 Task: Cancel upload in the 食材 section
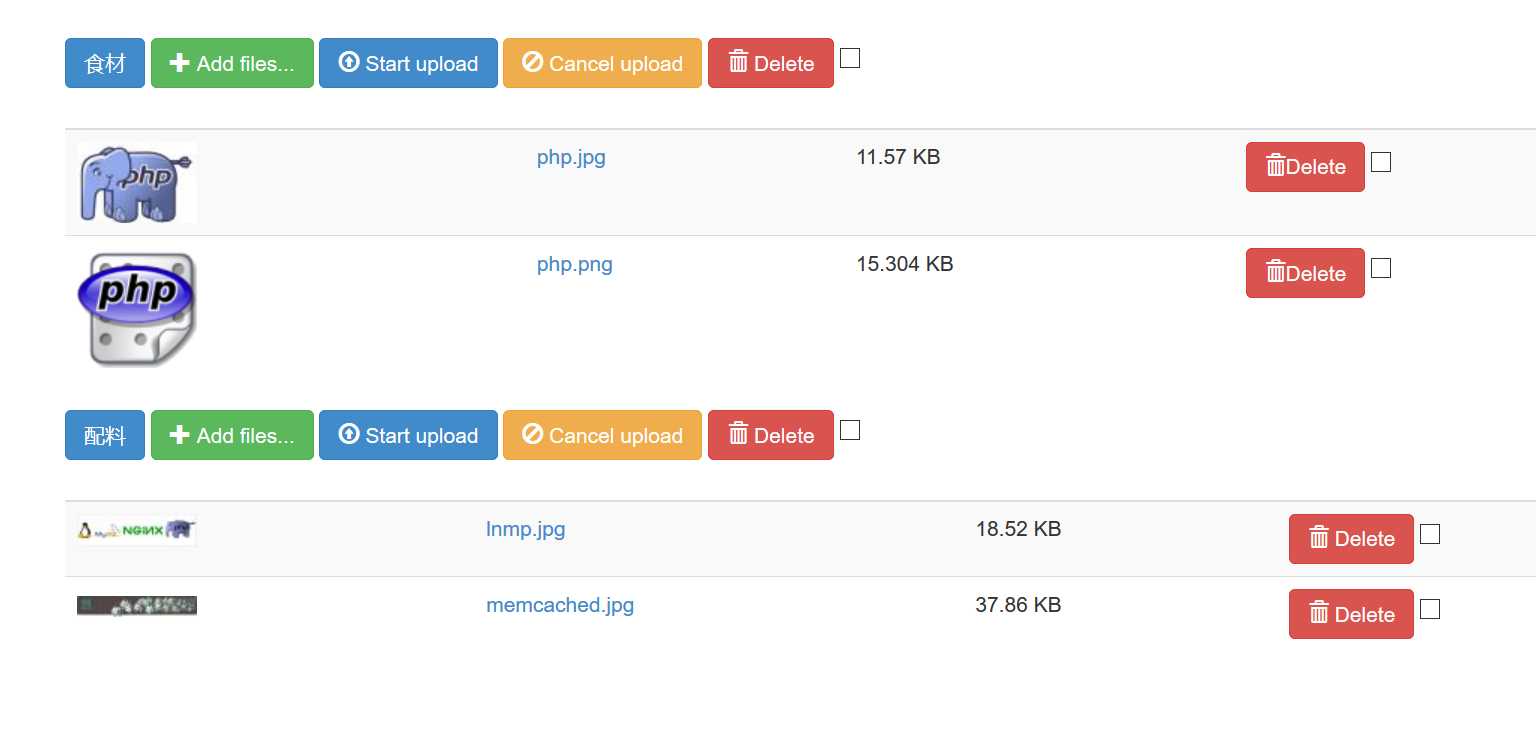[x=602, y=63]
